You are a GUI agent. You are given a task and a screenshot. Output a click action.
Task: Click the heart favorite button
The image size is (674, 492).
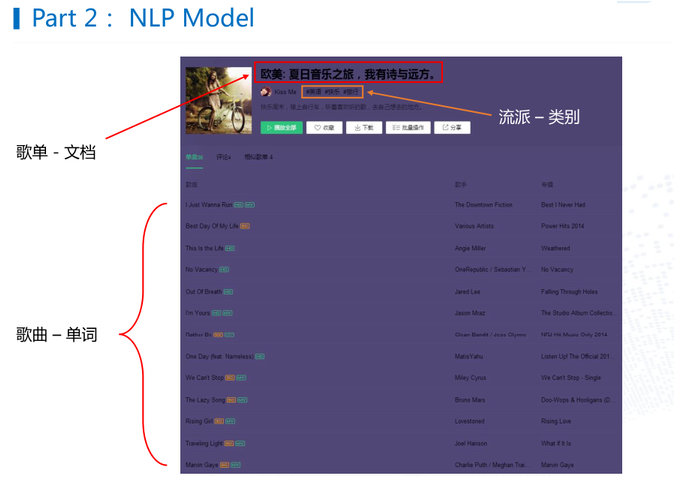click(324, 128)
